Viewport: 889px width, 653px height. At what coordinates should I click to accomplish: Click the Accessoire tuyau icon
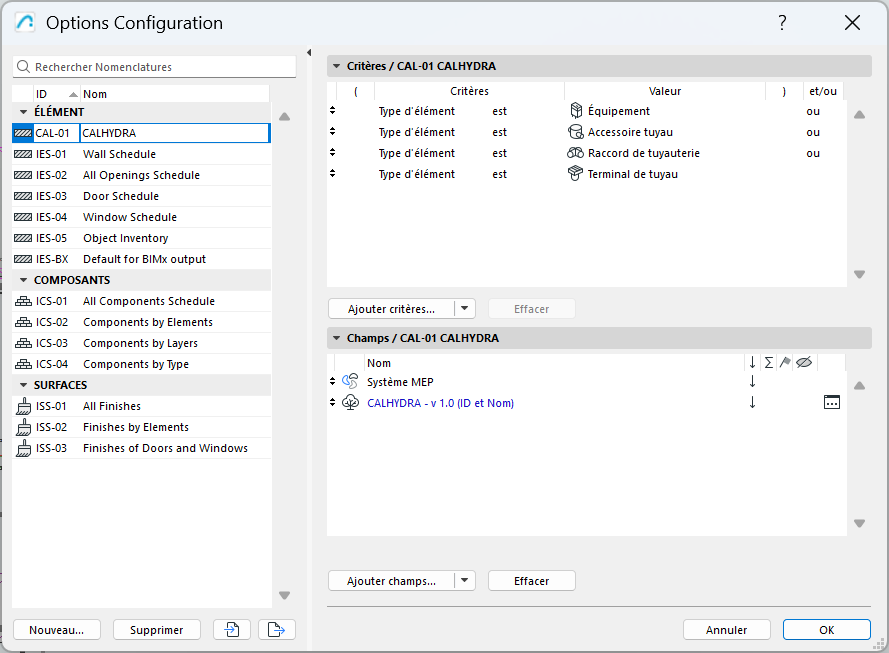575,132
